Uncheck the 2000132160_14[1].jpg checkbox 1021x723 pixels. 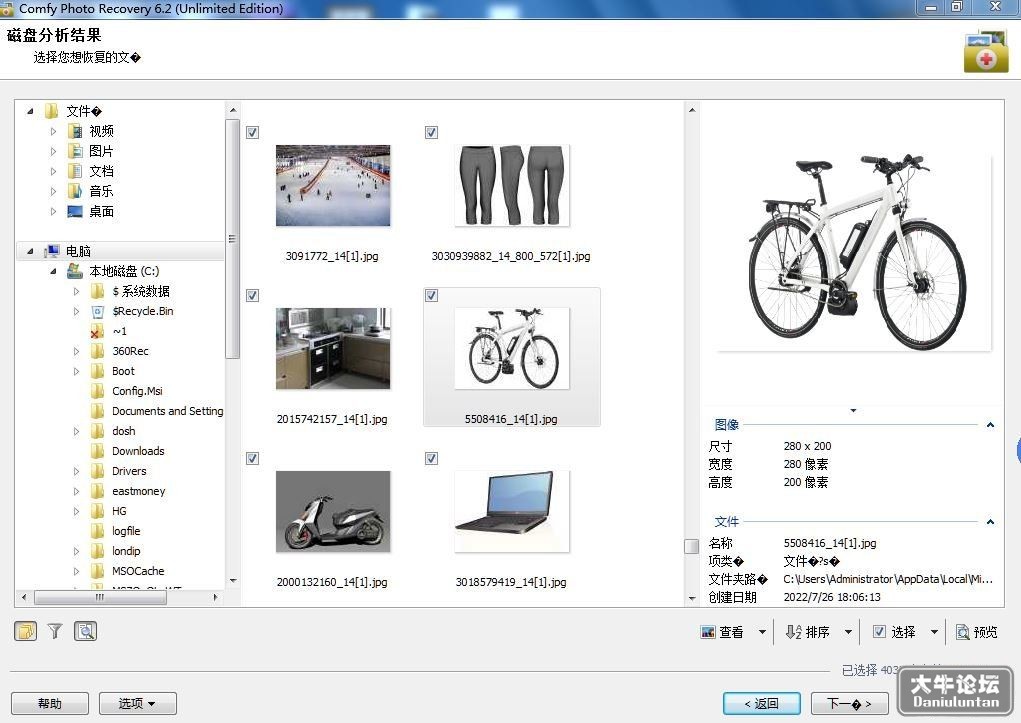[x=253, y=459]
